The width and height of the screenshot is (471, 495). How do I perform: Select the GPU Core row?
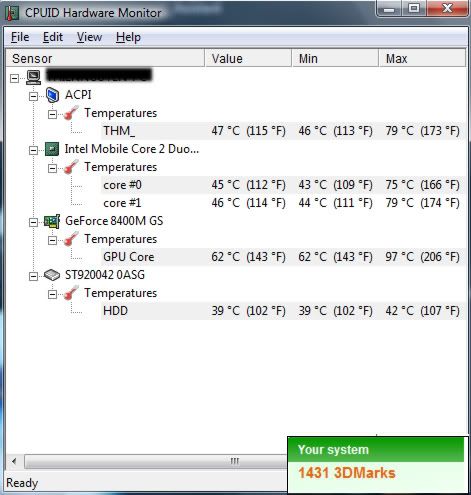(x=283, y=257)
